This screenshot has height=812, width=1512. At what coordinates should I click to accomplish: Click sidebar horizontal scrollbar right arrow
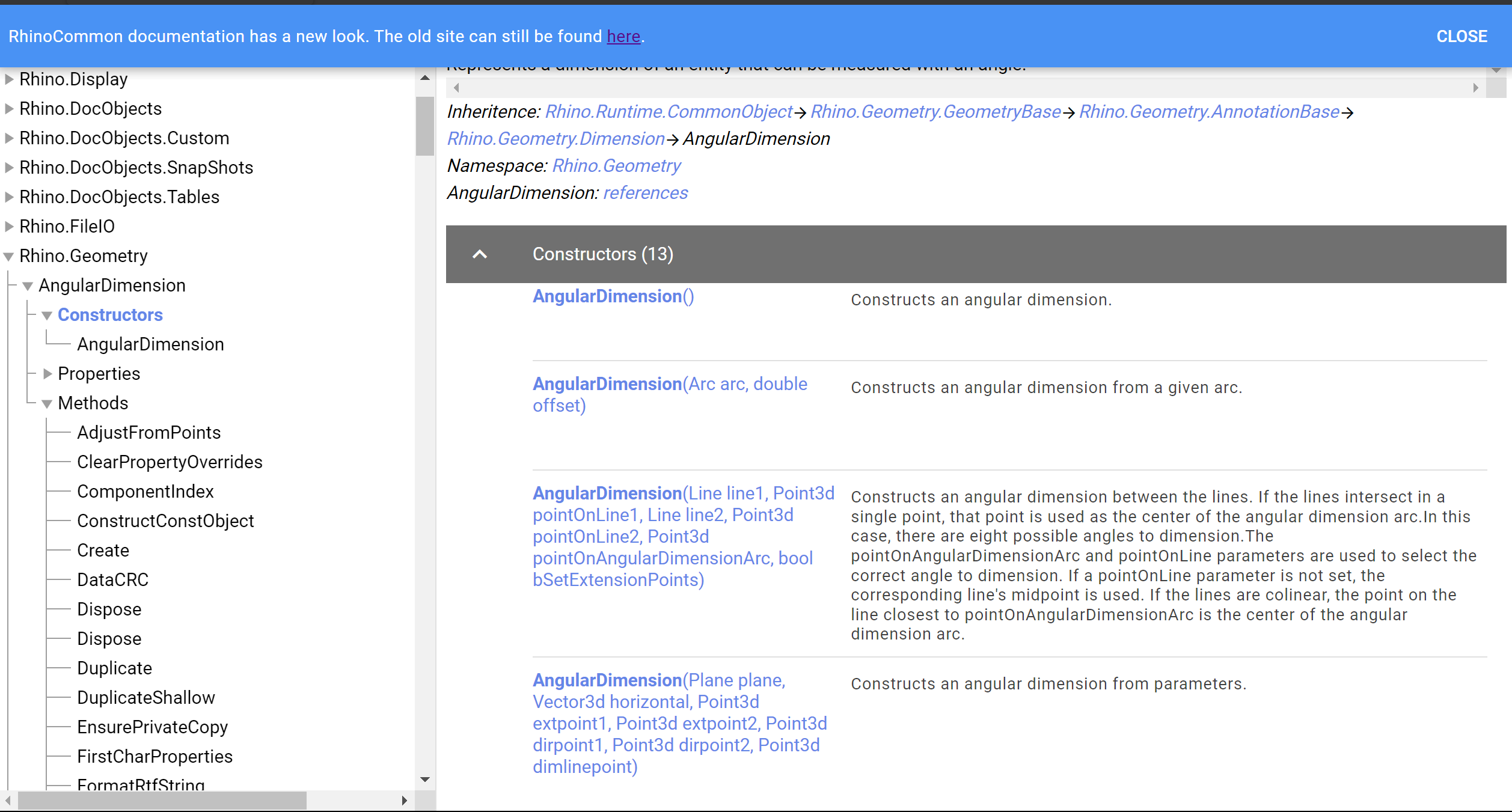pyautogui.click(x=404, y=801)
